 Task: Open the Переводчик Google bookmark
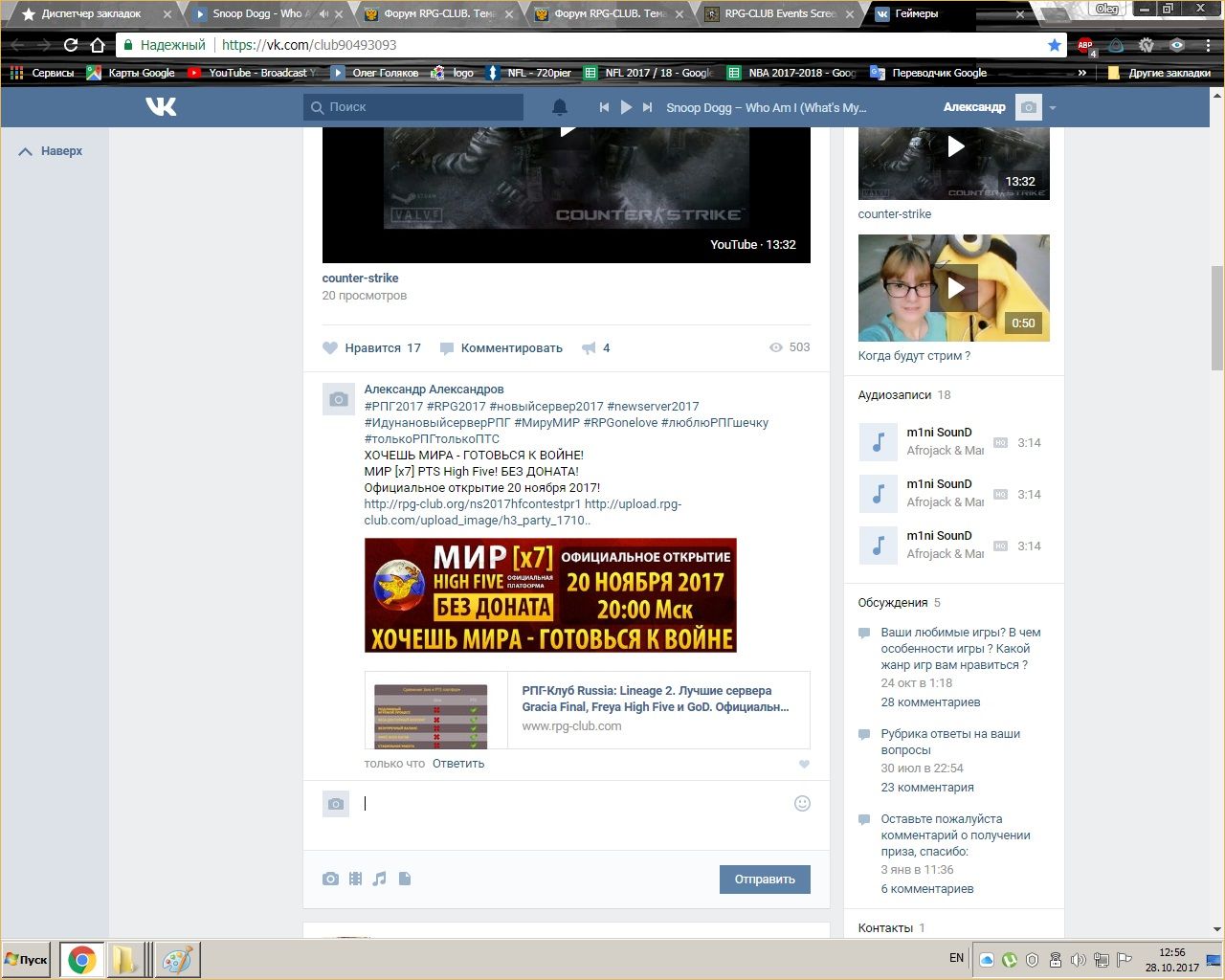pos(928,73)
